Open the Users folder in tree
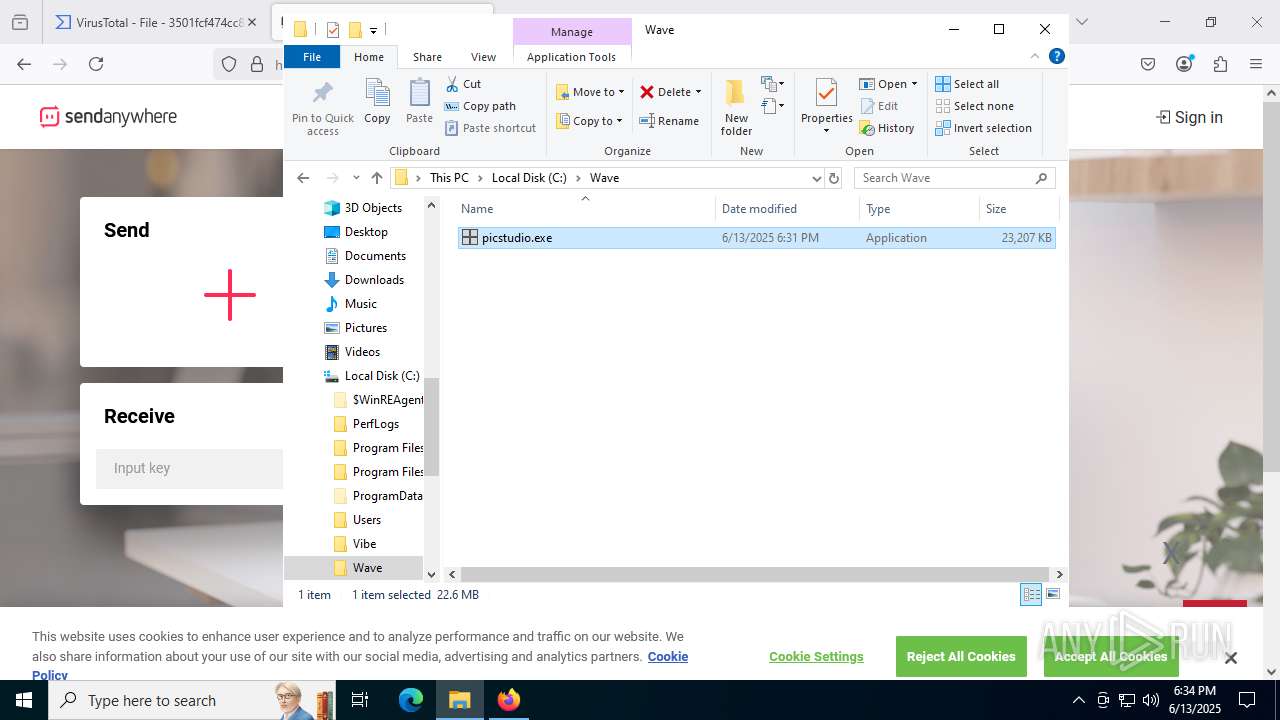Viewport: 1280px width, 720px height. pos(366,520)
